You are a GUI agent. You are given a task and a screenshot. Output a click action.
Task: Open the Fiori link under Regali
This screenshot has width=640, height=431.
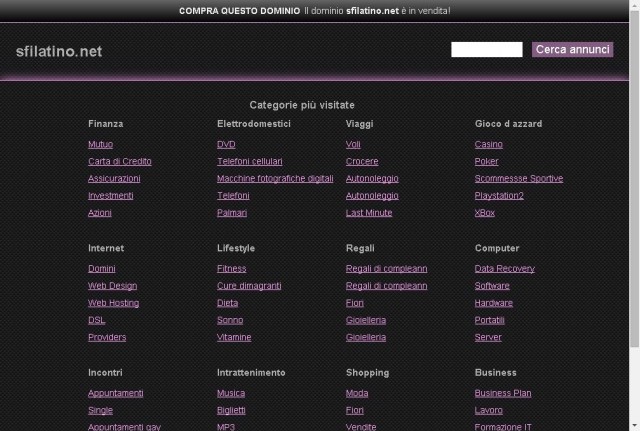point(354,303)
